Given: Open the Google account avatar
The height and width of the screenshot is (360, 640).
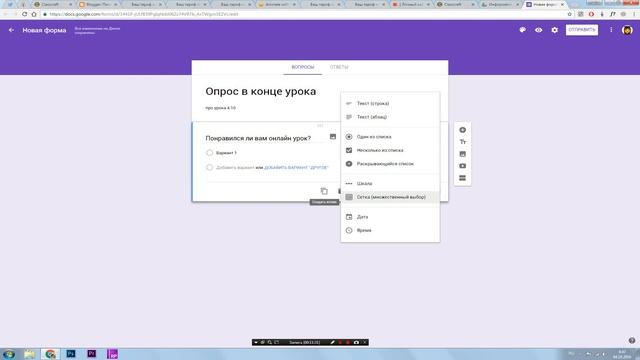Looking at the screenshot, I should click(x=627, y=30).
